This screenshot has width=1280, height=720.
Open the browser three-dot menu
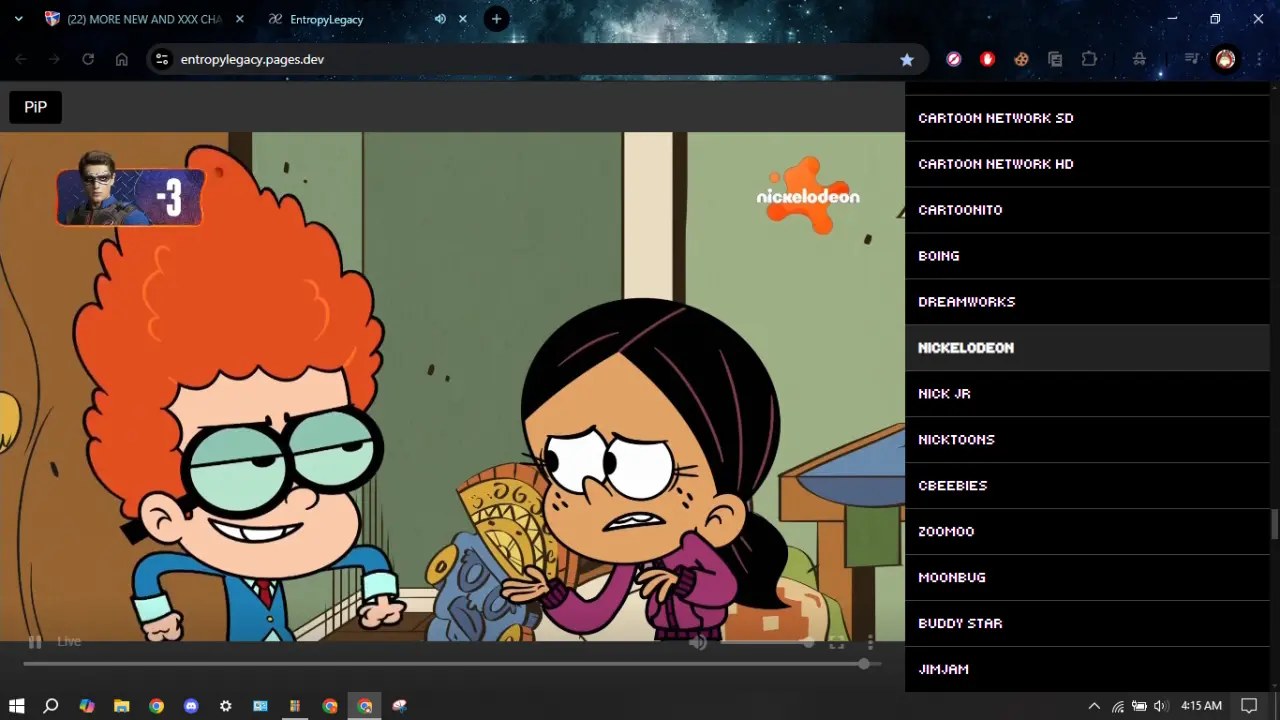[1258, 59]
